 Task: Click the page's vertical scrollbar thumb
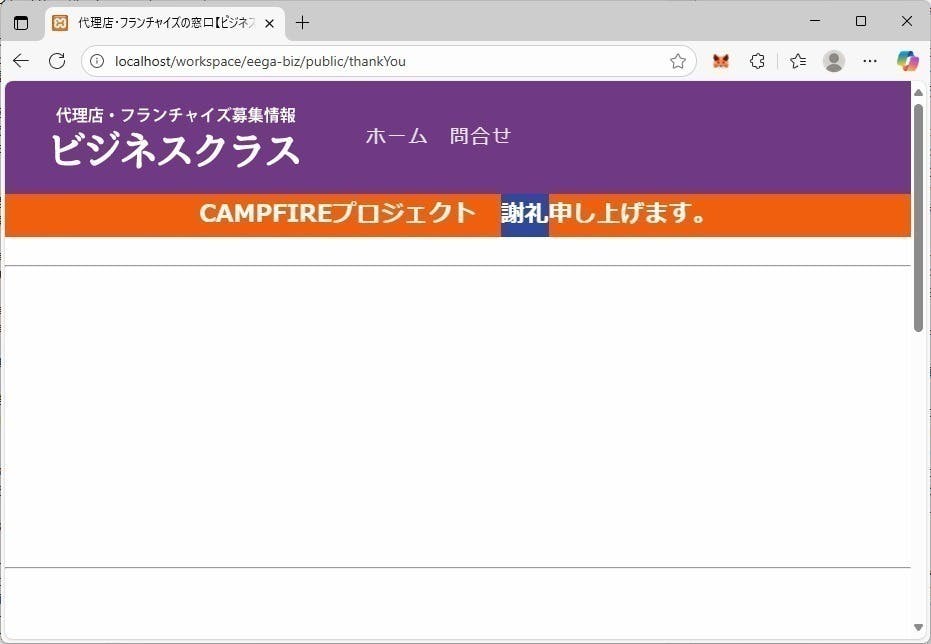[x=918, y=215]
